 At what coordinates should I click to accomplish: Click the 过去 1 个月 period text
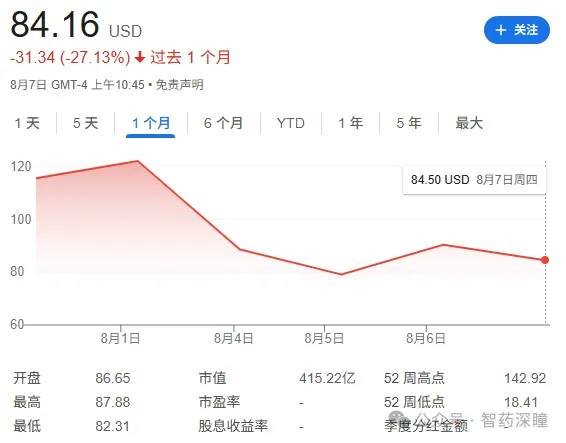pyautogui.click(x=190, y=57)
